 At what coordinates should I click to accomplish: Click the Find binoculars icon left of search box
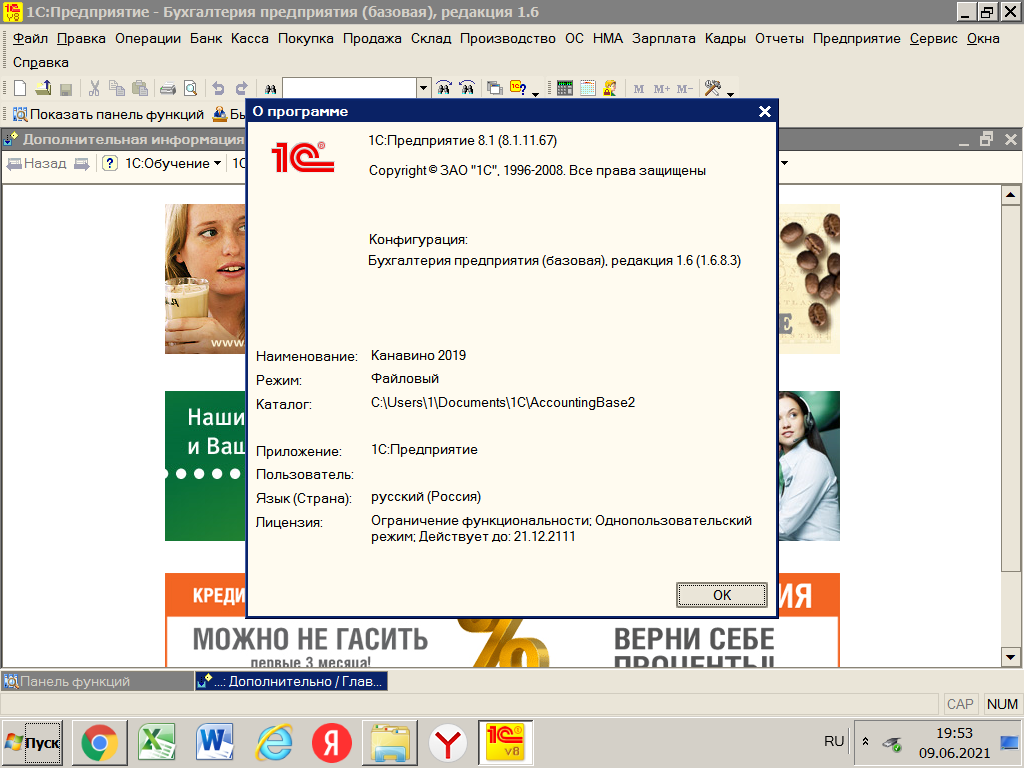[270, 88]
